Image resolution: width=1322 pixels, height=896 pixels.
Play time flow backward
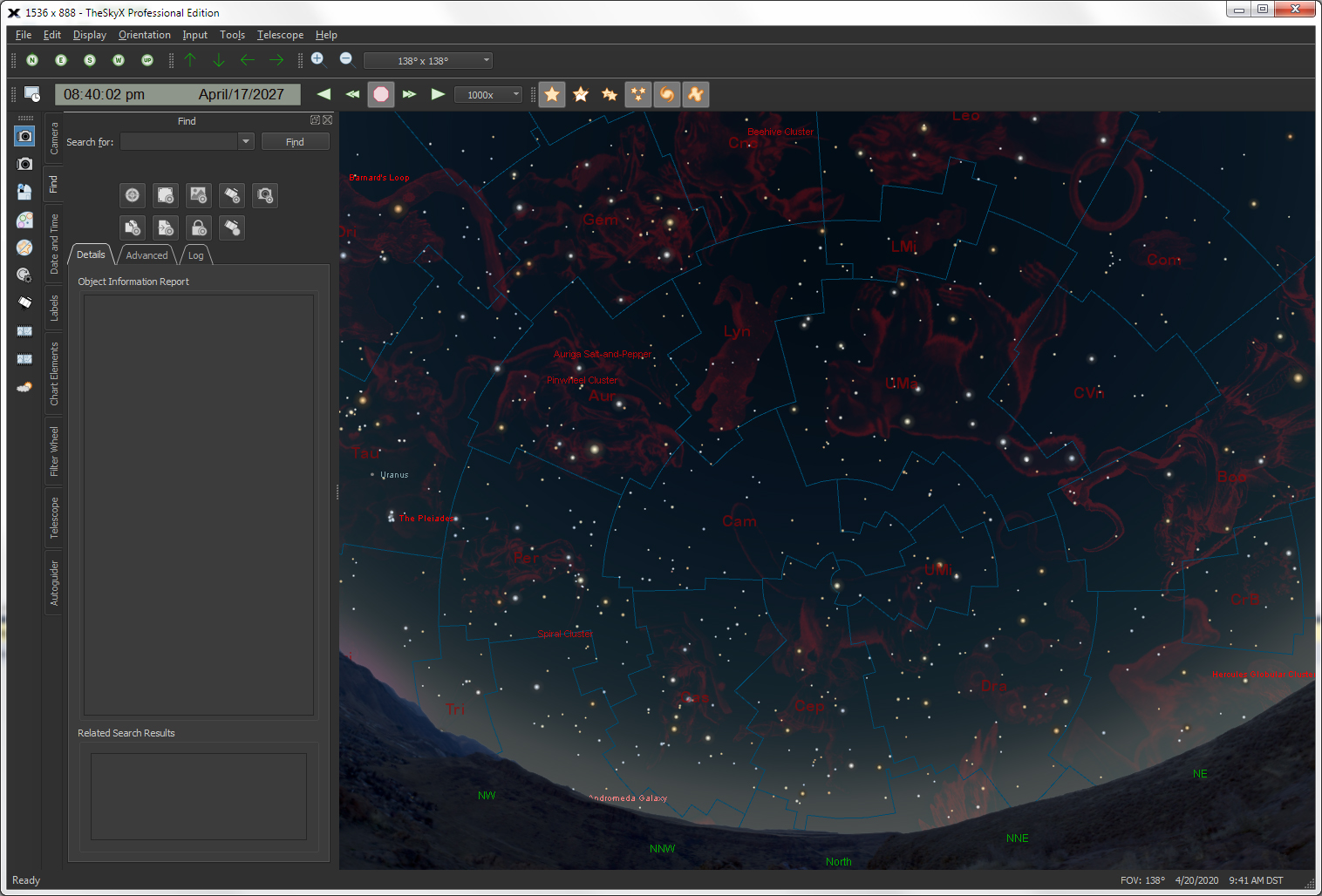click(324, 94)
